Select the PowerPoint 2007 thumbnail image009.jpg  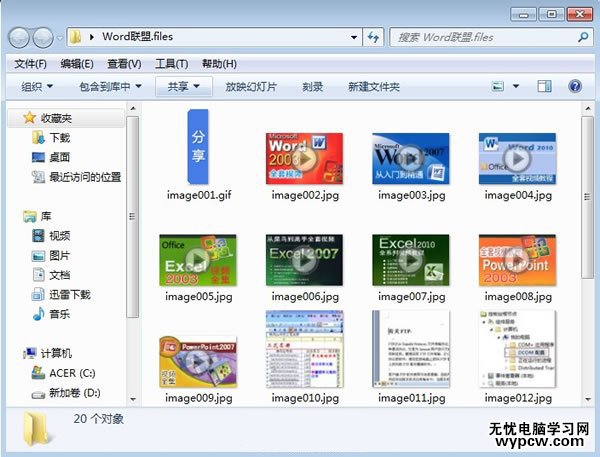[x=198, y=362]
